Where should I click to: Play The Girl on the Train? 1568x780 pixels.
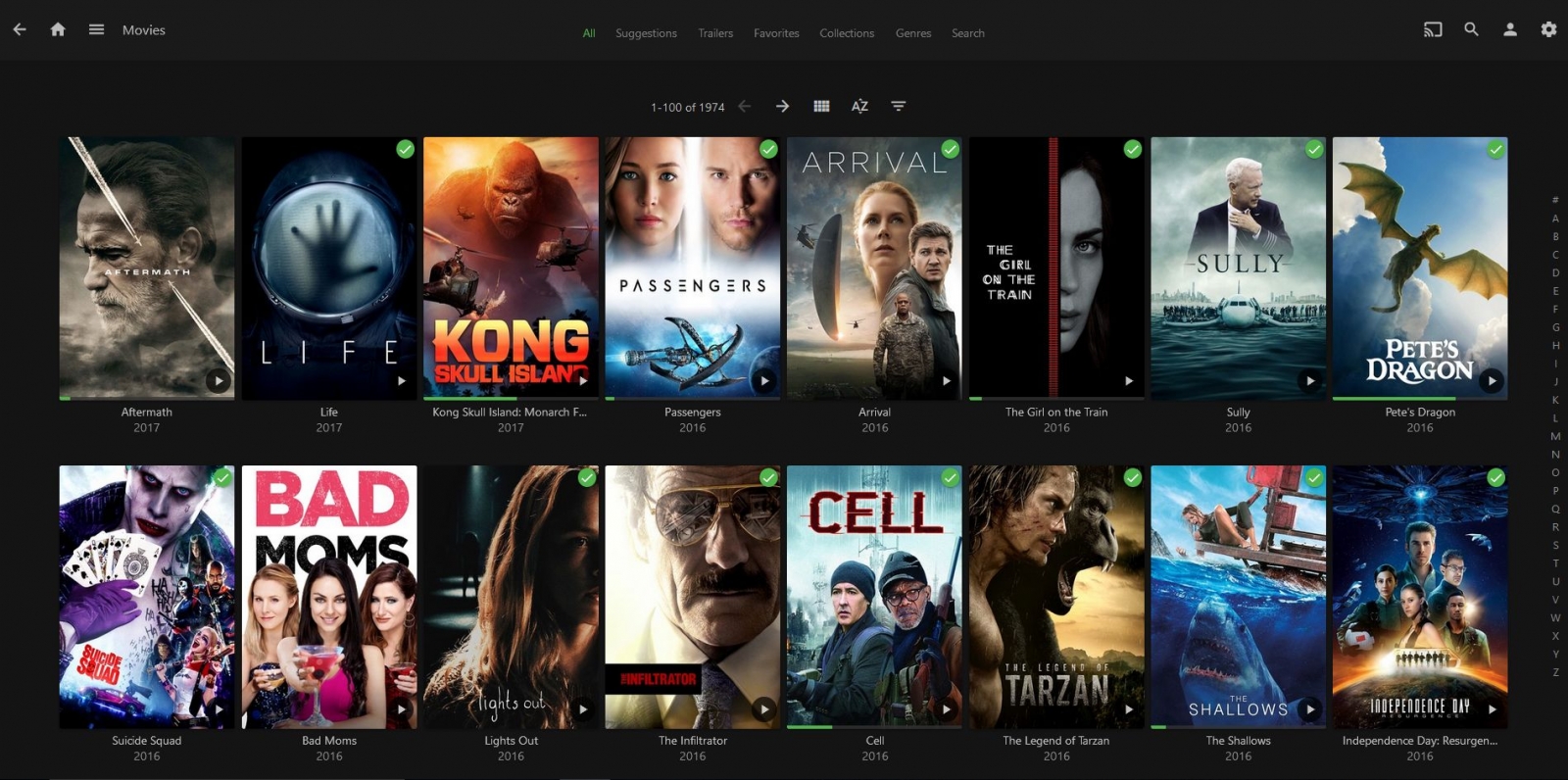point(1129,380)
